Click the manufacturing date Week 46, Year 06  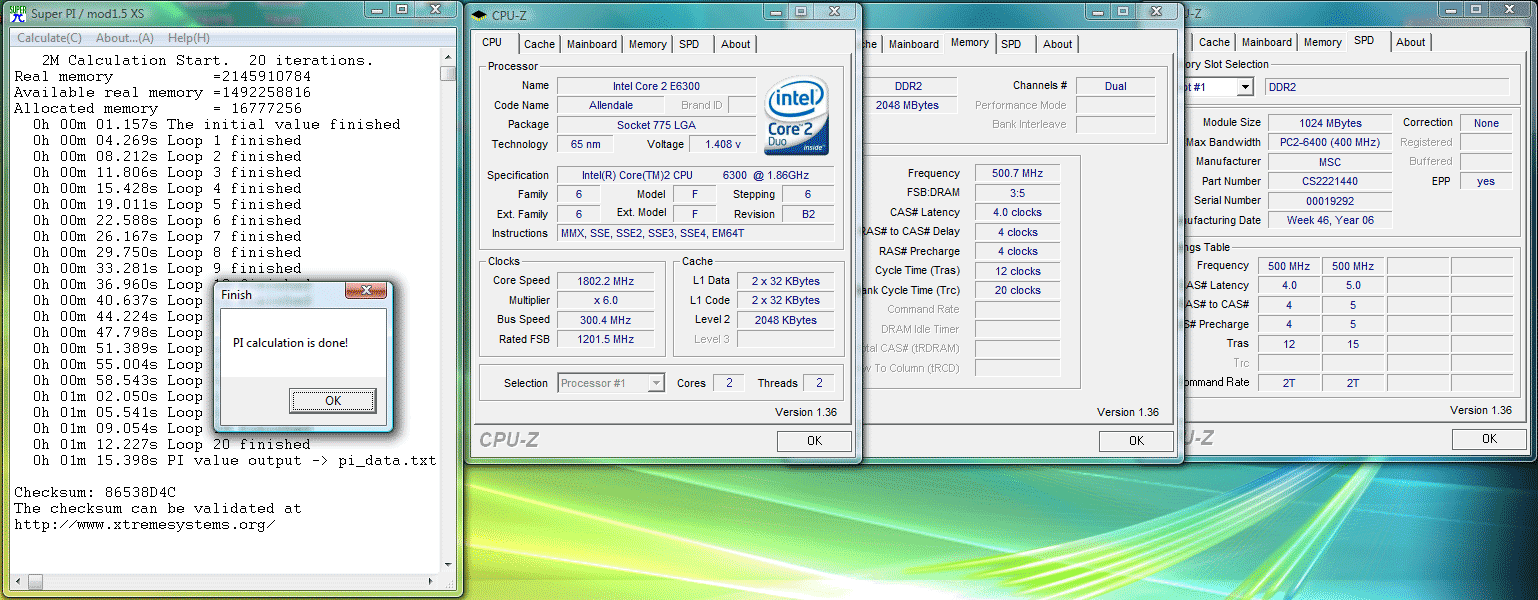point(1330,220)
